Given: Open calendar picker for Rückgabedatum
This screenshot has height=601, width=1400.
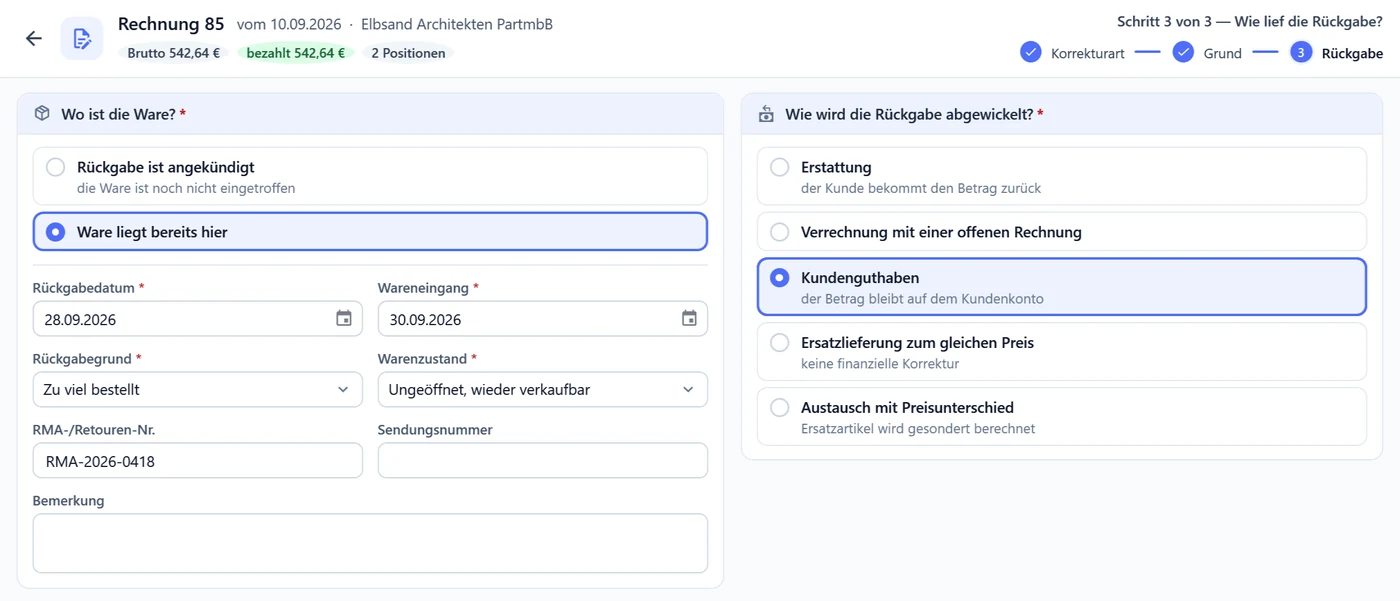Looking at the screenshot, I should pos(343,319).
